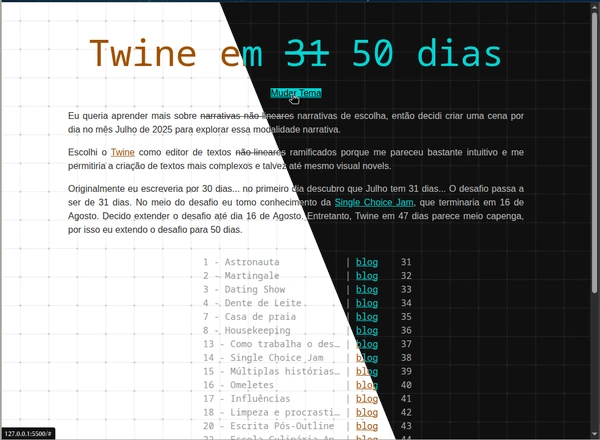Open the Single Choice Jam link

click(x=374, y=202)
